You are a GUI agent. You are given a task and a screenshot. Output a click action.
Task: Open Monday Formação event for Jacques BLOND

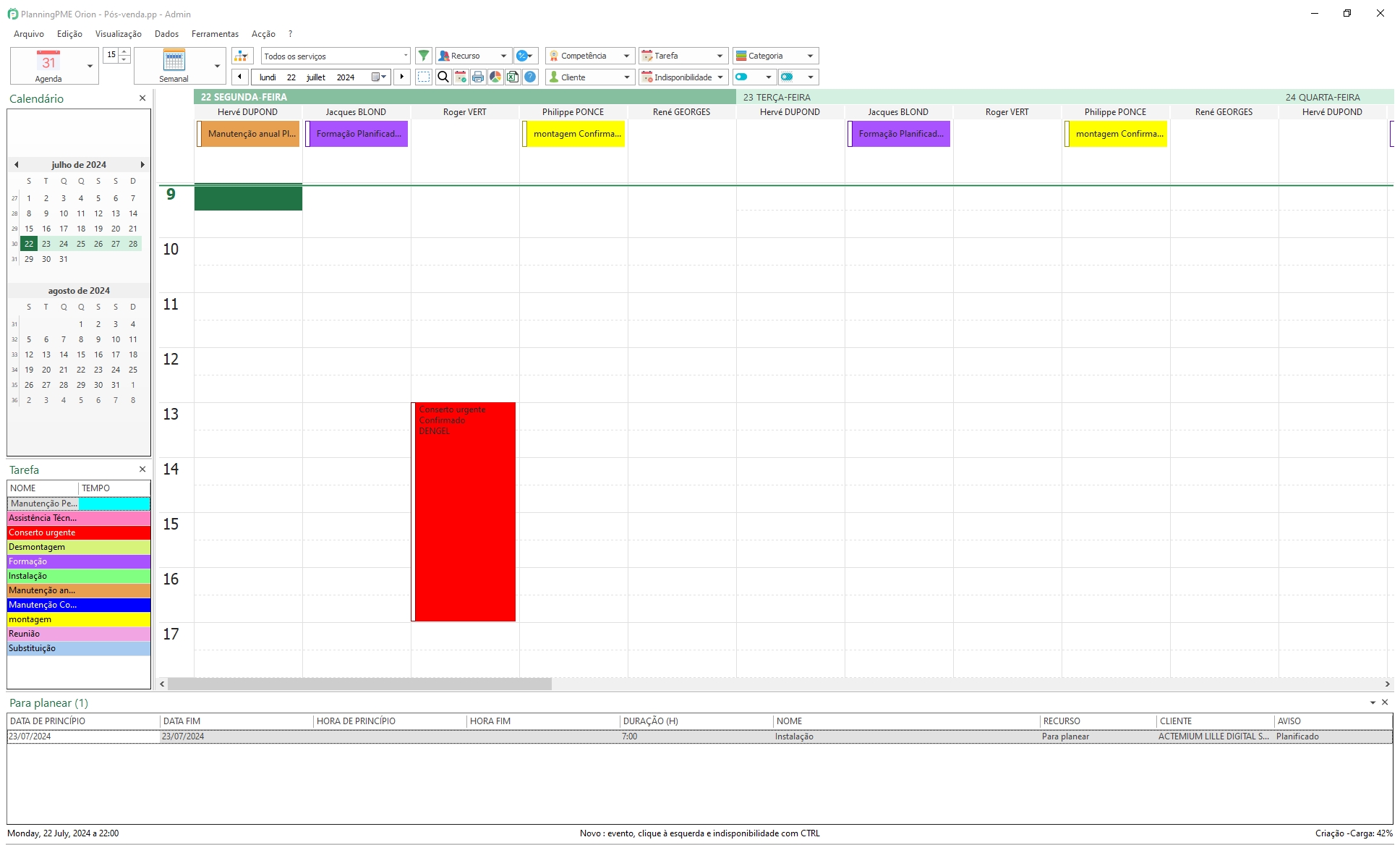tap(357, 134)
